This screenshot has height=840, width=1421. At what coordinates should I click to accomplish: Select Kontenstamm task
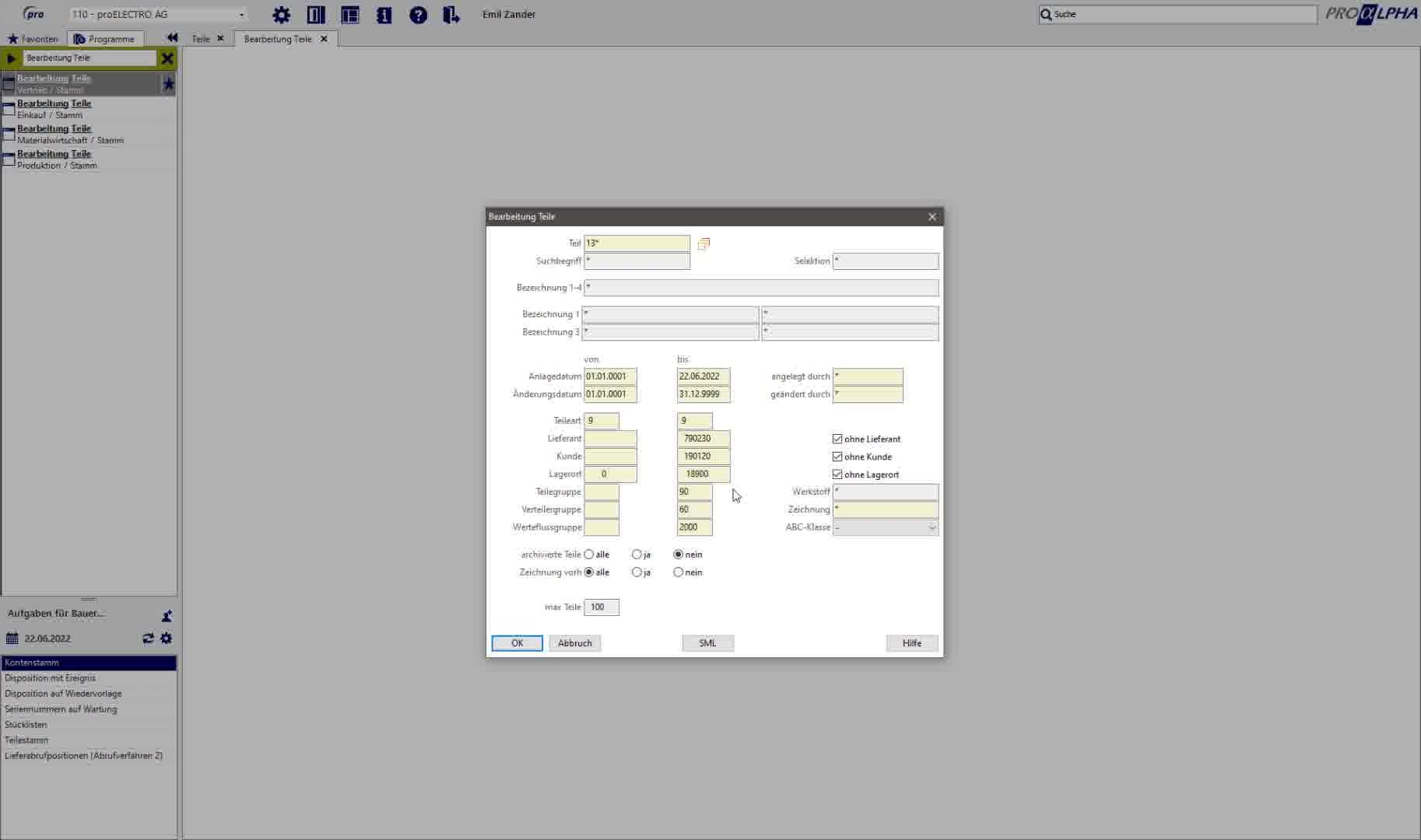tap(89, 663)
